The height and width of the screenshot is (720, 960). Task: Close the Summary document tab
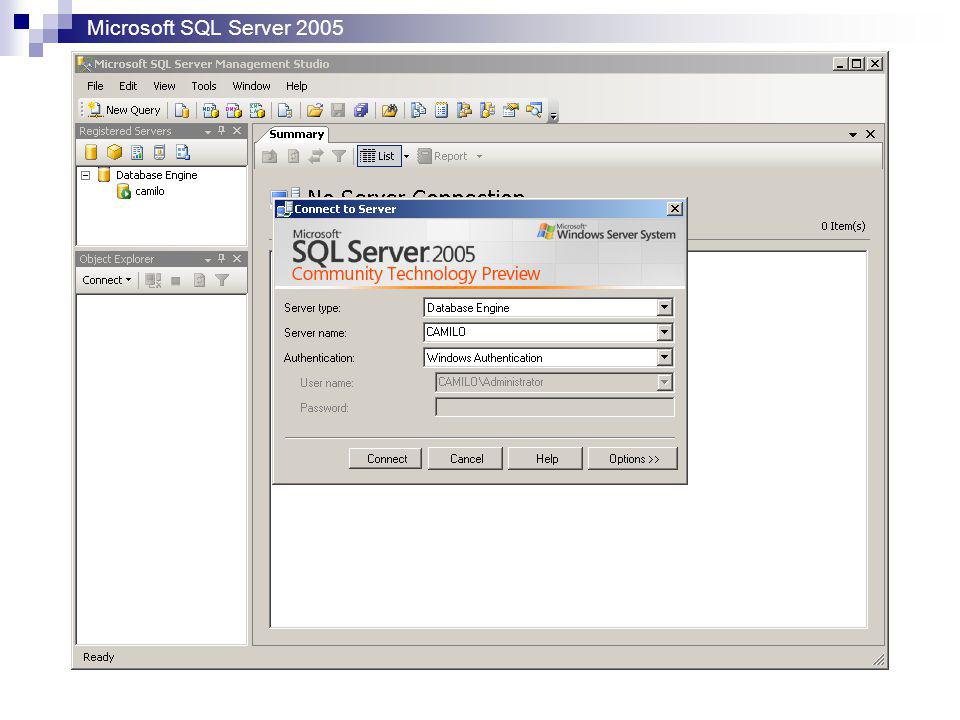[870, 134]
